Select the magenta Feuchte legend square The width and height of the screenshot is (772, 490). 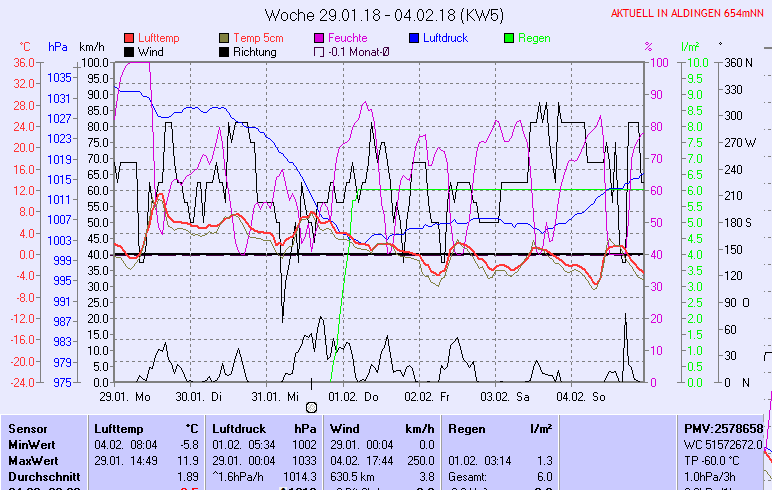click(x=321, y=38)
